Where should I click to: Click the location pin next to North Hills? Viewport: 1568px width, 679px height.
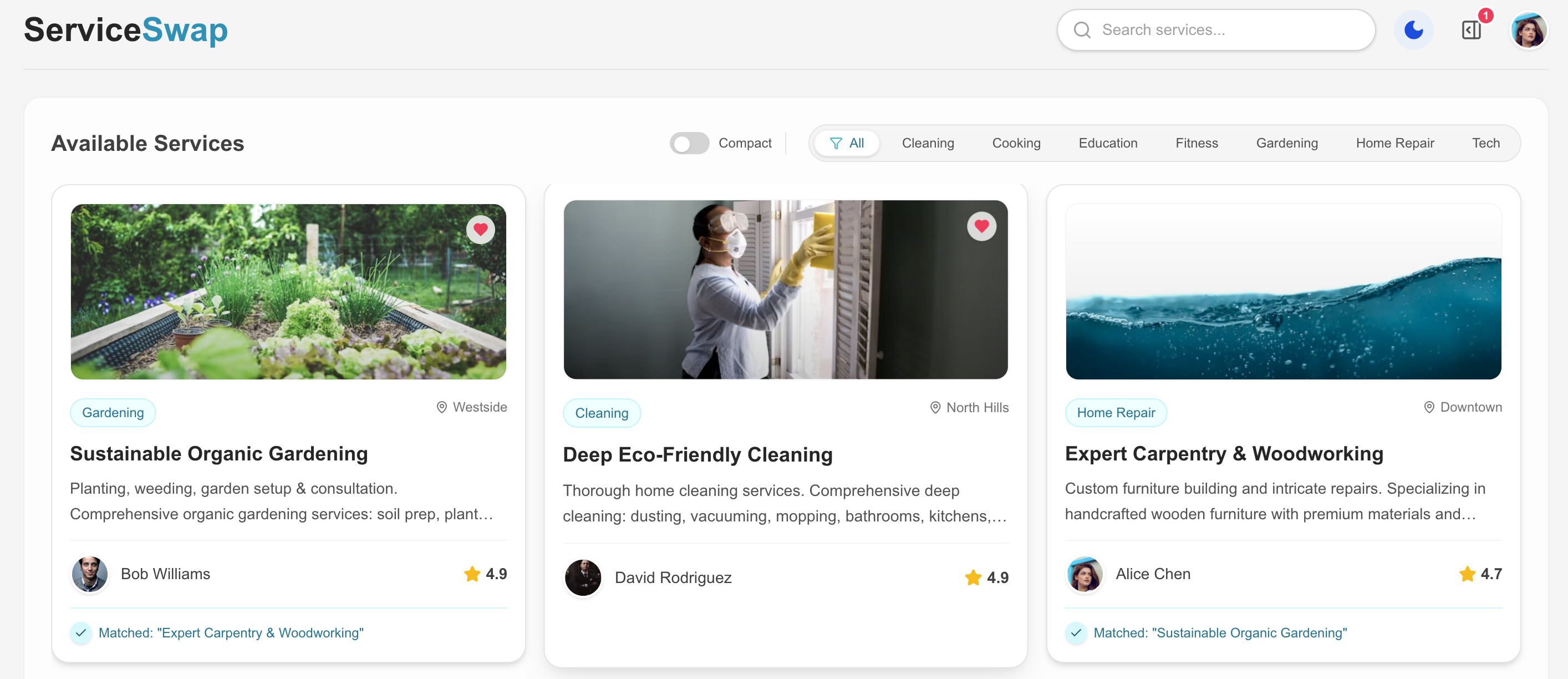click(x=935, y=407)
